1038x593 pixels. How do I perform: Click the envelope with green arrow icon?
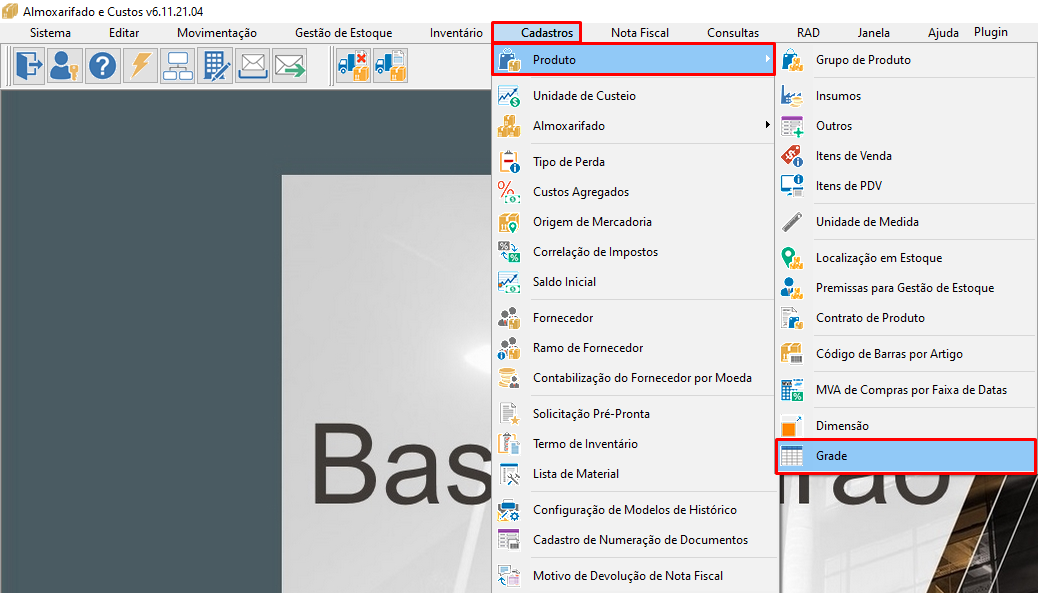[290, 66]
